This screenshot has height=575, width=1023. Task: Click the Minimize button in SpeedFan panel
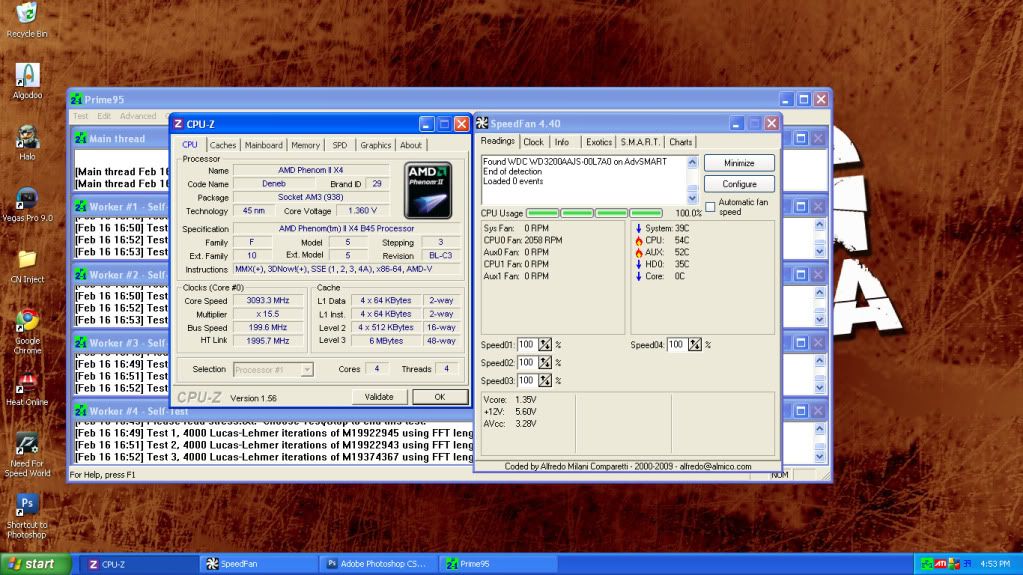pyautogui.click(x=739, y=163)
